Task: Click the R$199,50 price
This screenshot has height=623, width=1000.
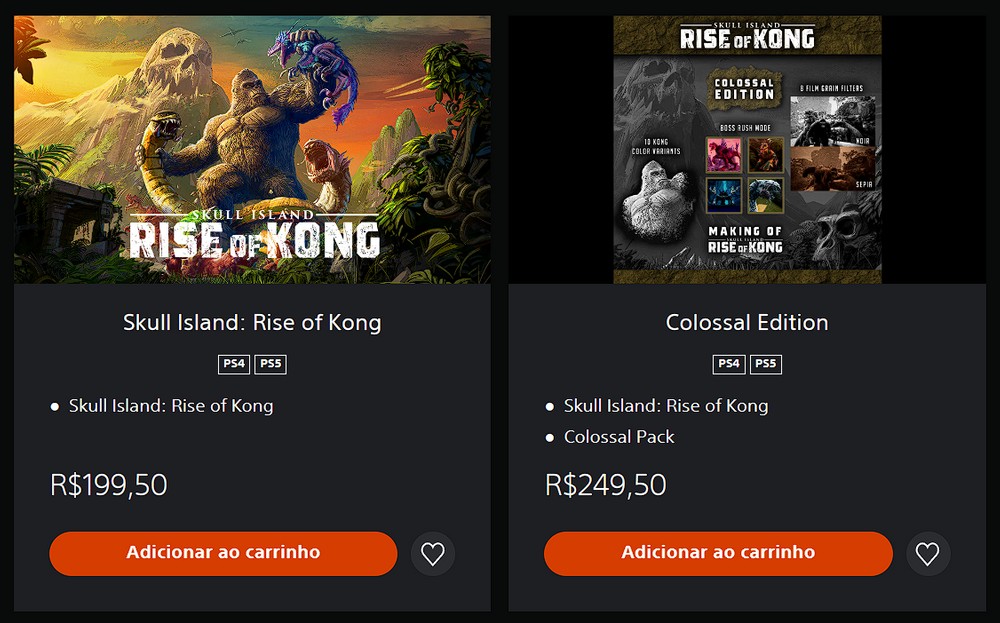Action: (109, 485)
